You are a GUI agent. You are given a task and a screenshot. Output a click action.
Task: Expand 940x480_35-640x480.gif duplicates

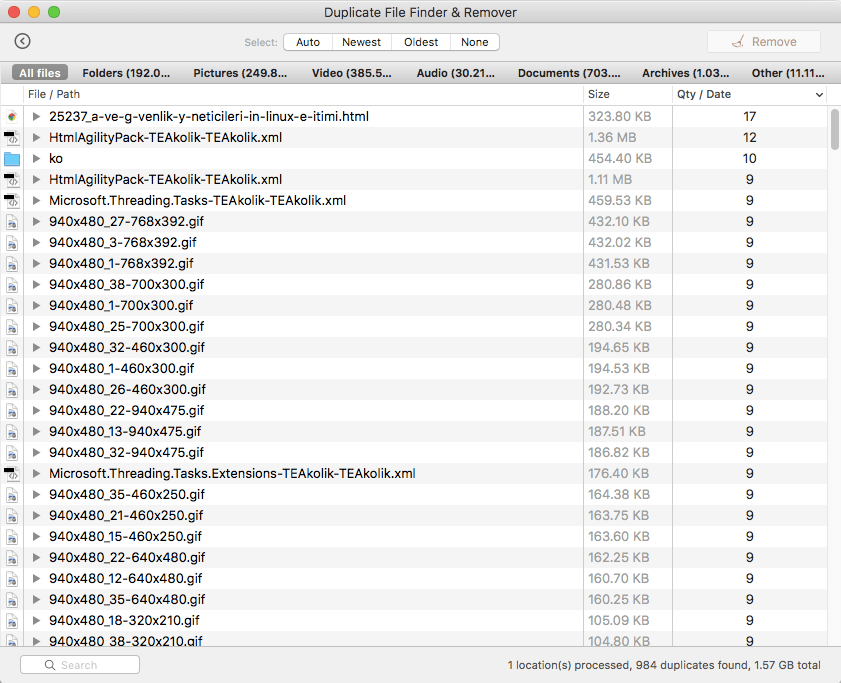click(x=36, y=599)
